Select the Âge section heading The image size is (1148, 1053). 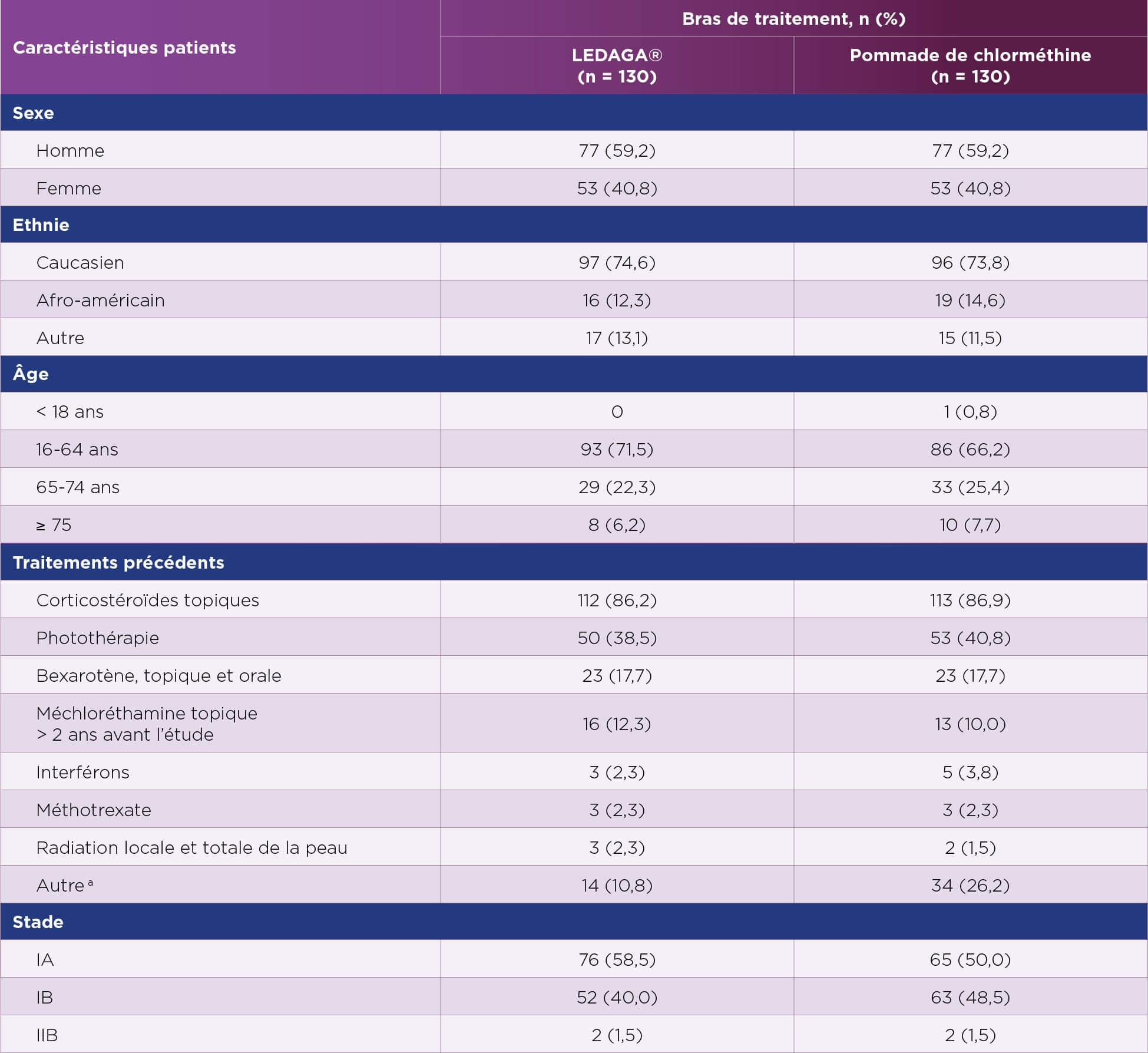click(x=31, y=374)
